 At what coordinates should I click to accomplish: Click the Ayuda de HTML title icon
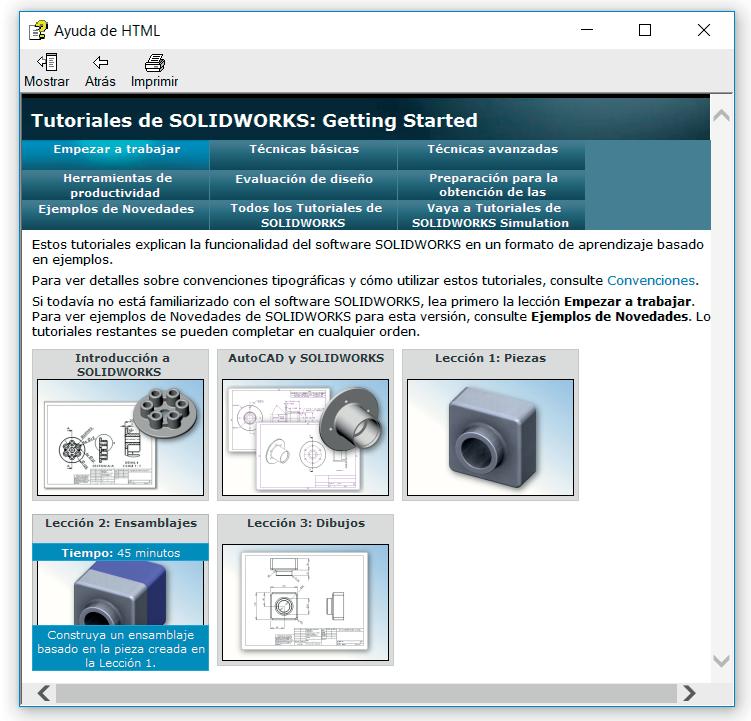(38, 30)
